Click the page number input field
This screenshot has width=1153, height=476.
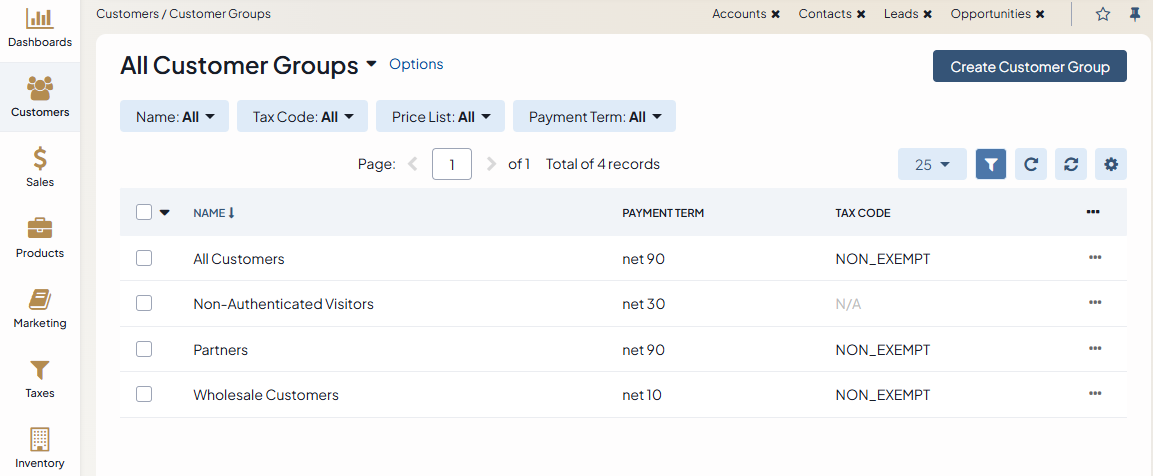pyautogui.click(x=452, y=164)
